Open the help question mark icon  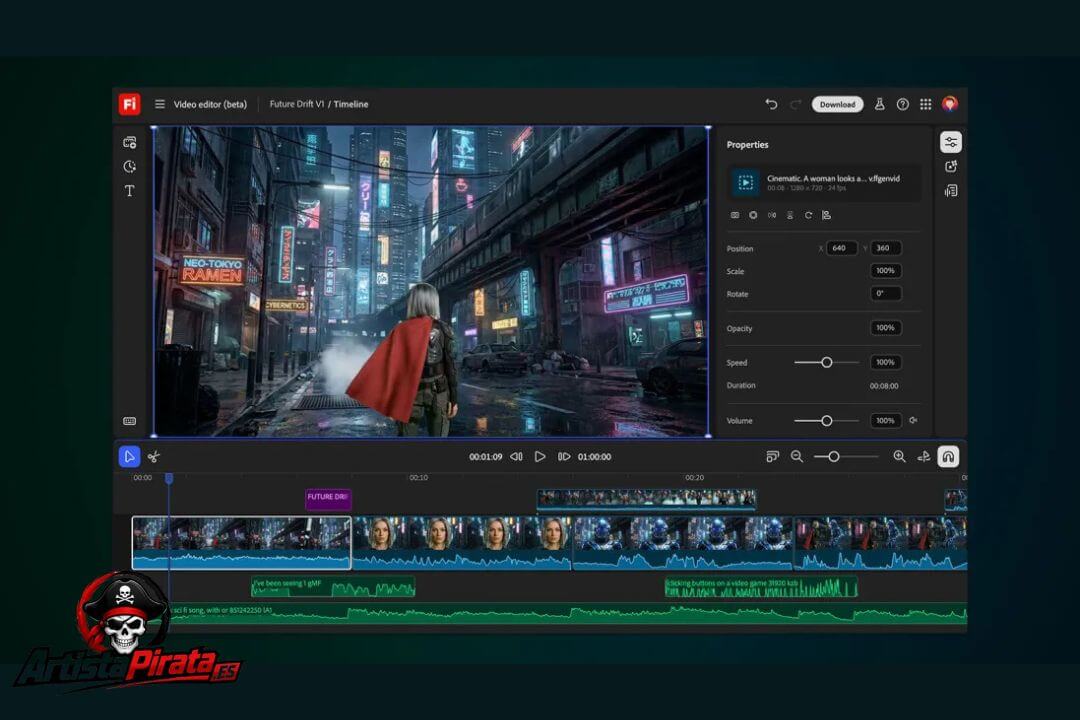[902, 104]
